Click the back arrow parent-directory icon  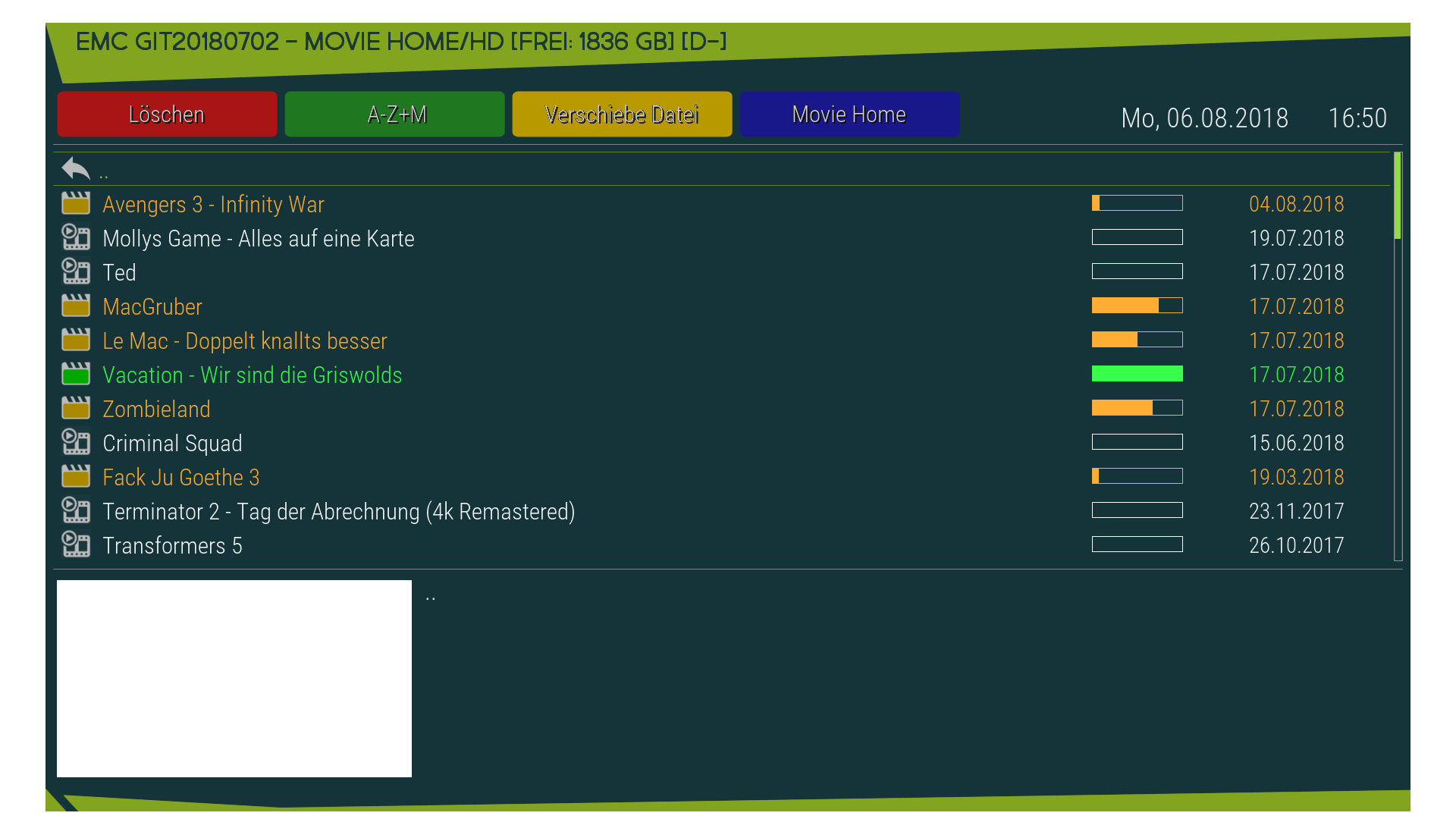[x=76, y=168]
